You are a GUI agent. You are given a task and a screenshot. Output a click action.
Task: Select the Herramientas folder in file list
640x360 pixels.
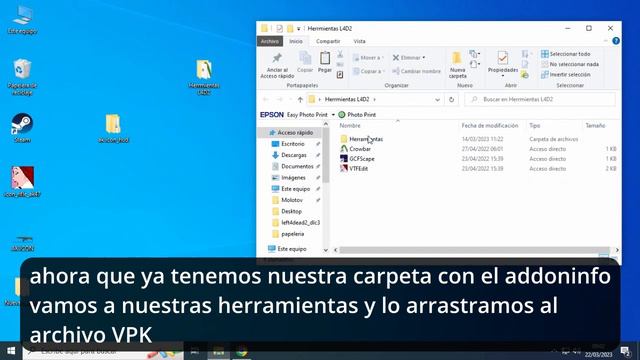point(366,139)
